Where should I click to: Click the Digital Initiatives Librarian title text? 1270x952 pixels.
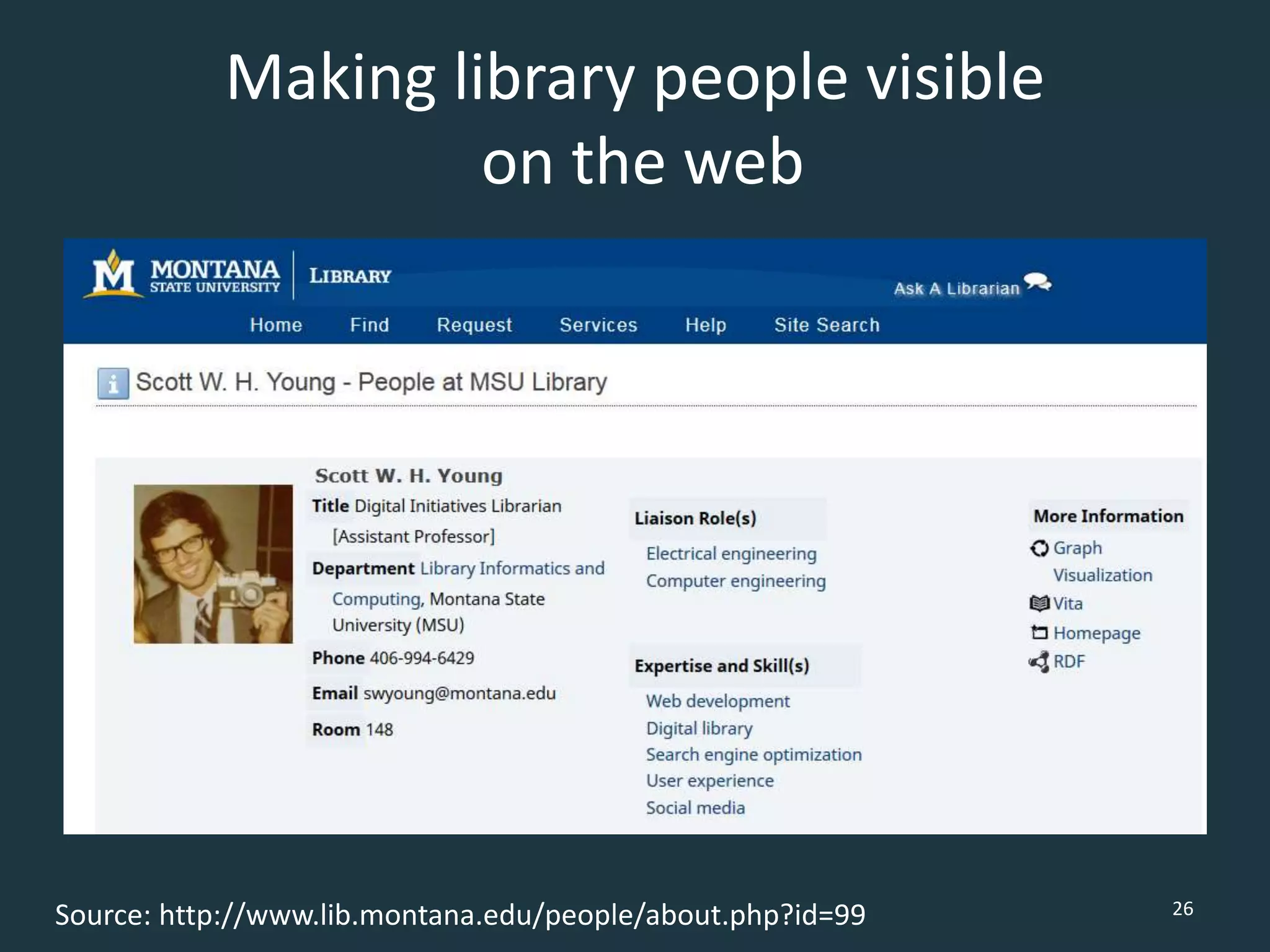(x=458, y=506)
